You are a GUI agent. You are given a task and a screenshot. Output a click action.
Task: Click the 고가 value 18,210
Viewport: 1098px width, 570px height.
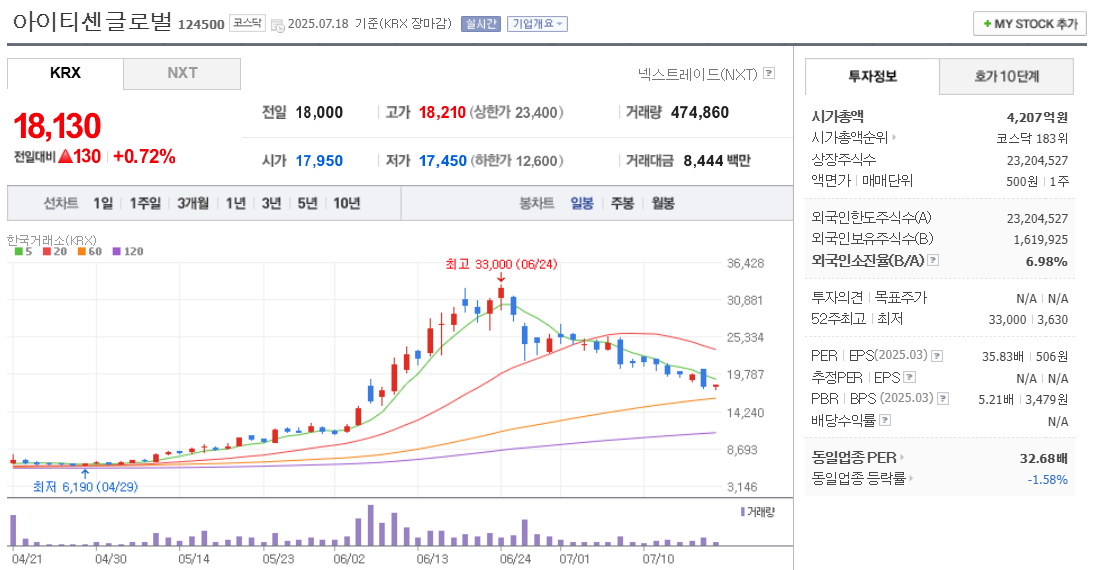click(x=442, y=113)
